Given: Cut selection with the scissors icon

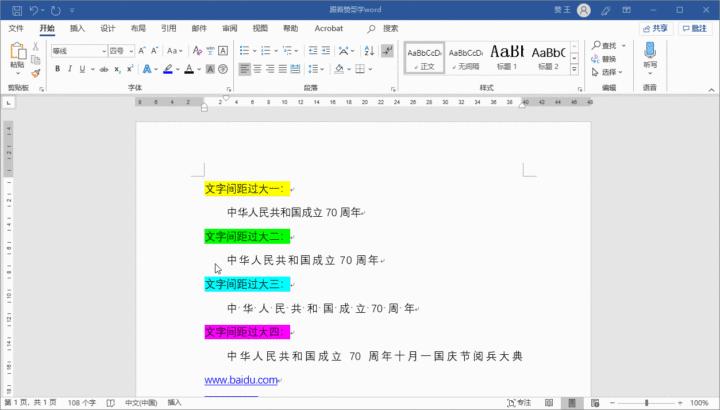Looking at the screenshot, I should point(35,47).
